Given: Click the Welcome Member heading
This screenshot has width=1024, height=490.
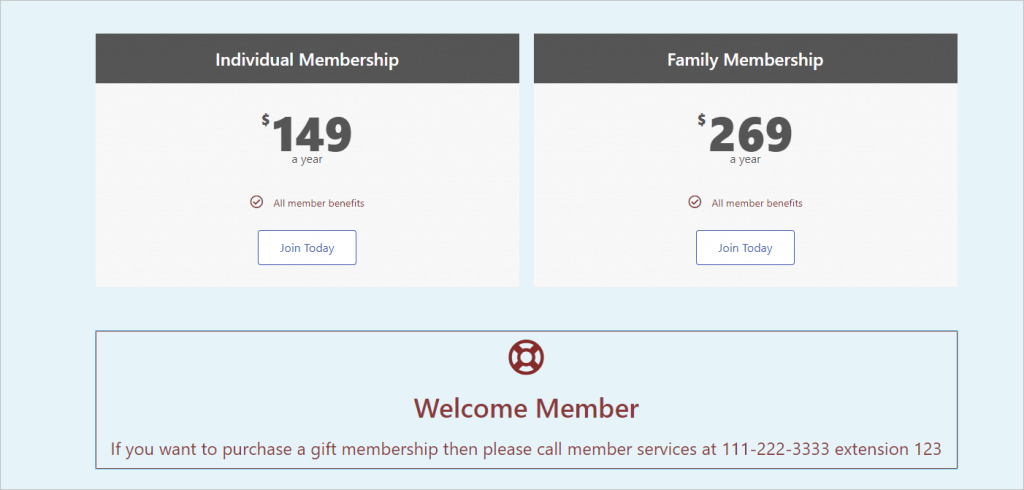Looking at the screenshot, I should (526, 408).
